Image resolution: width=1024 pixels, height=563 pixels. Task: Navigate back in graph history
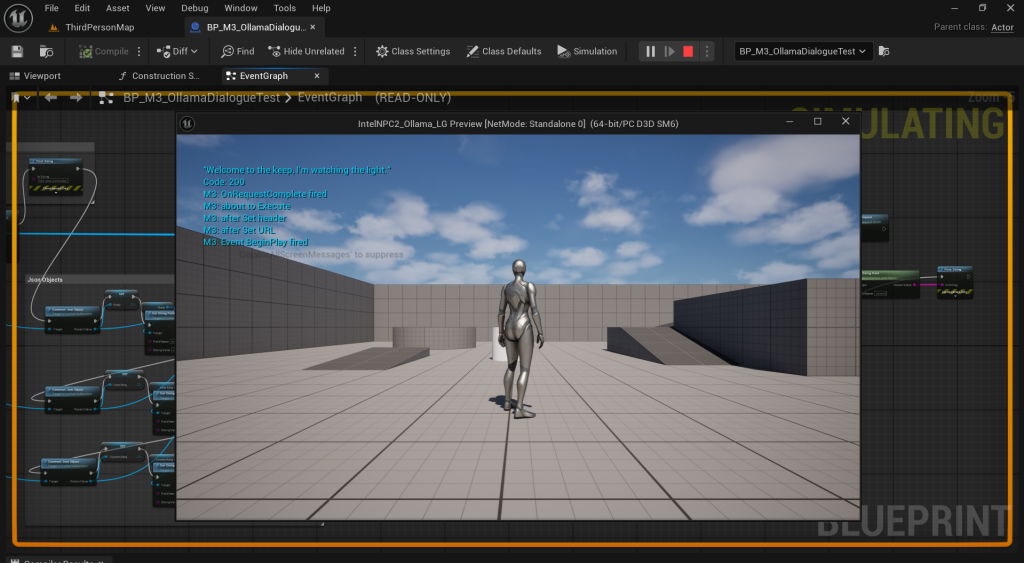[51, 98]
